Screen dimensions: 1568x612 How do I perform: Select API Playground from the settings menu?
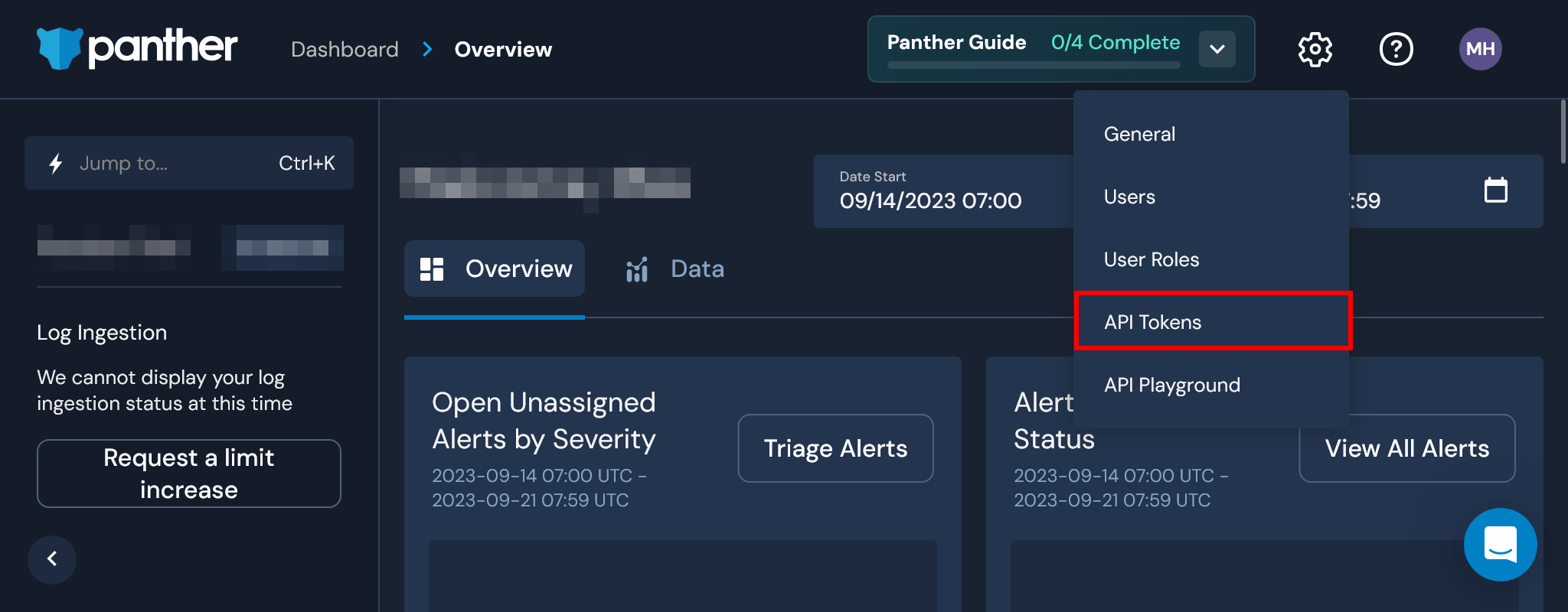pos(1211,385)
